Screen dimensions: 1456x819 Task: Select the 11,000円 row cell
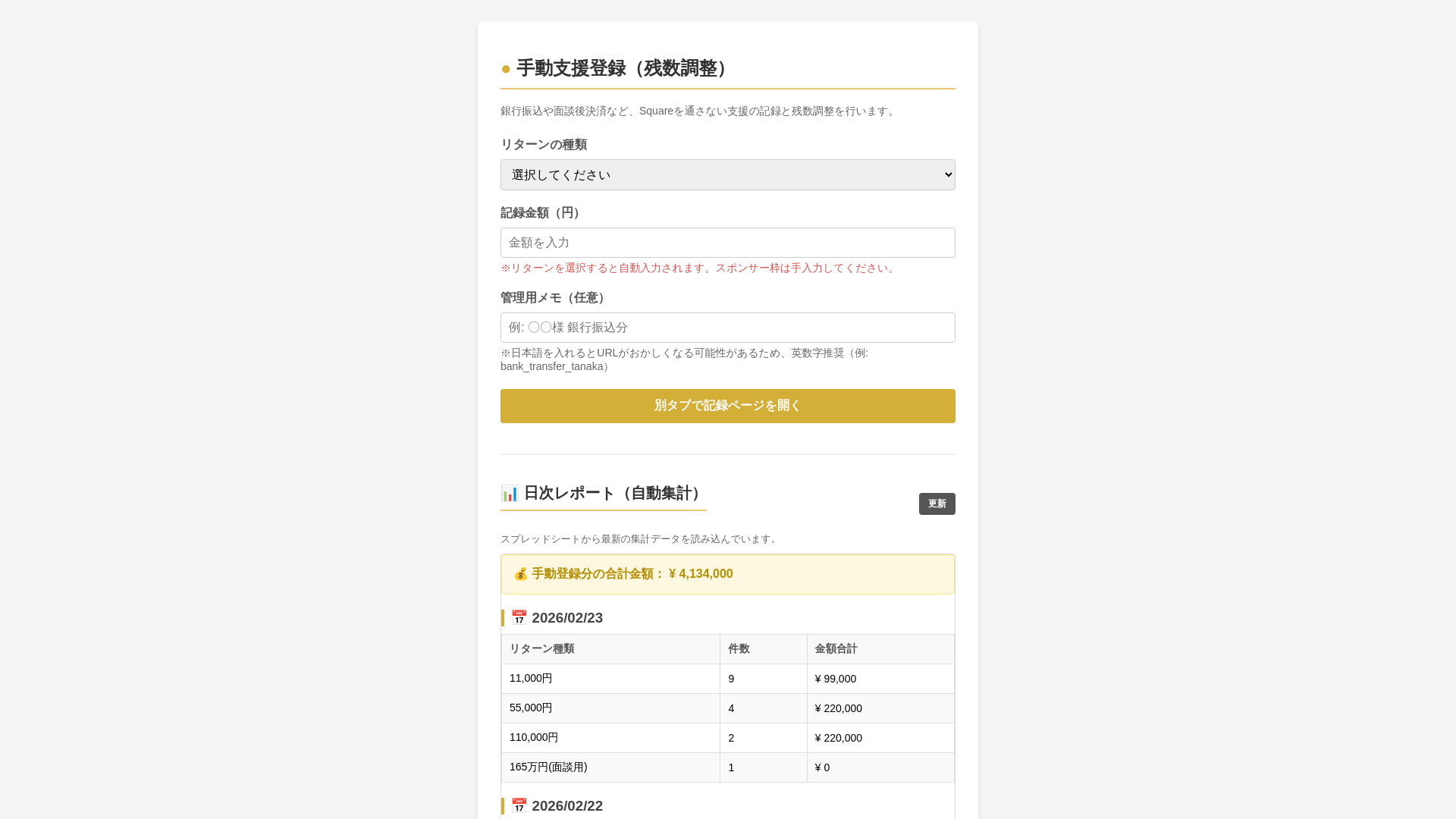[x=610, y=679]
